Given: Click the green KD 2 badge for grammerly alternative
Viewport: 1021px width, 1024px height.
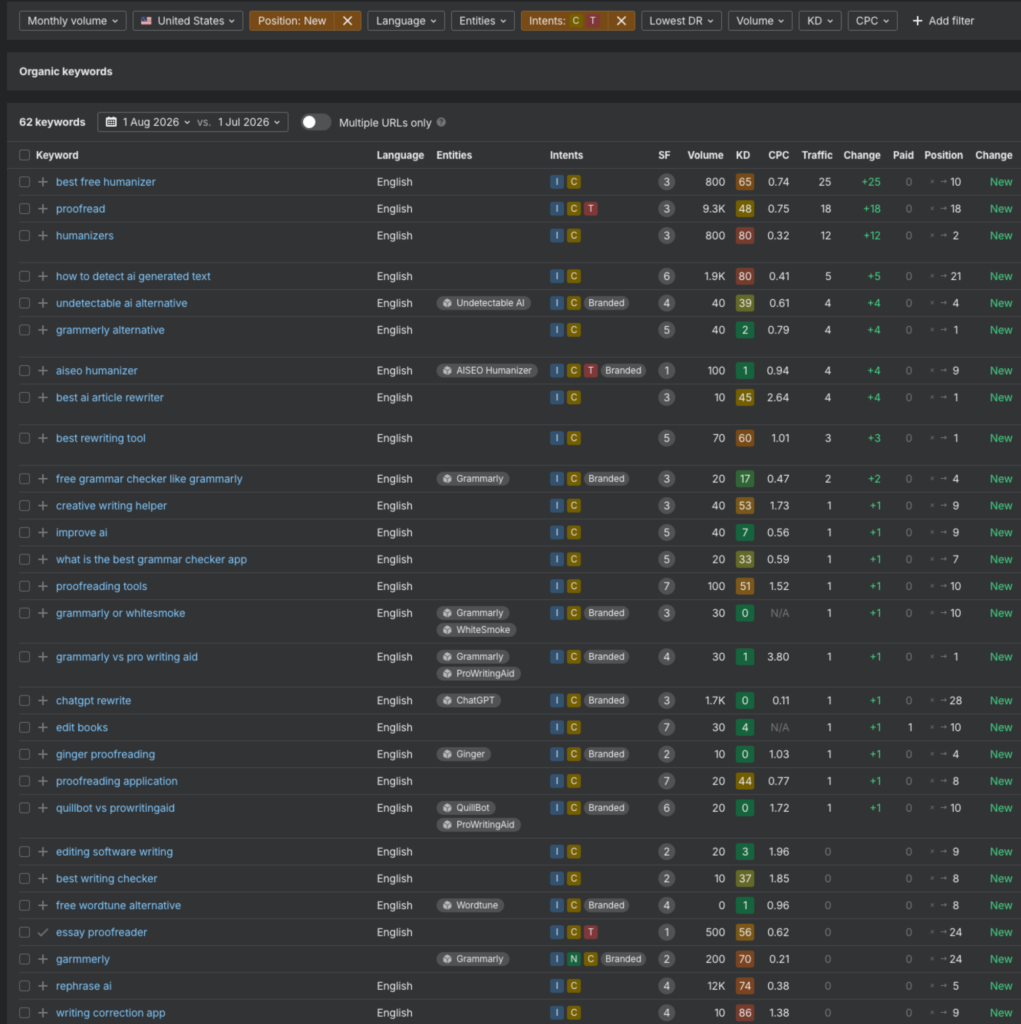Looking at the screenshot, I should tap(745, 330).
